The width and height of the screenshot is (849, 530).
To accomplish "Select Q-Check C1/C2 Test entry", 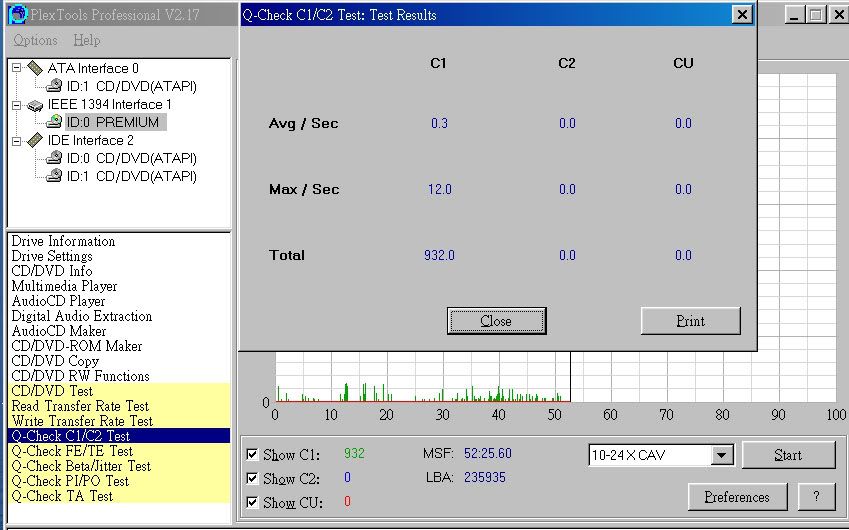I will [119, 436].
